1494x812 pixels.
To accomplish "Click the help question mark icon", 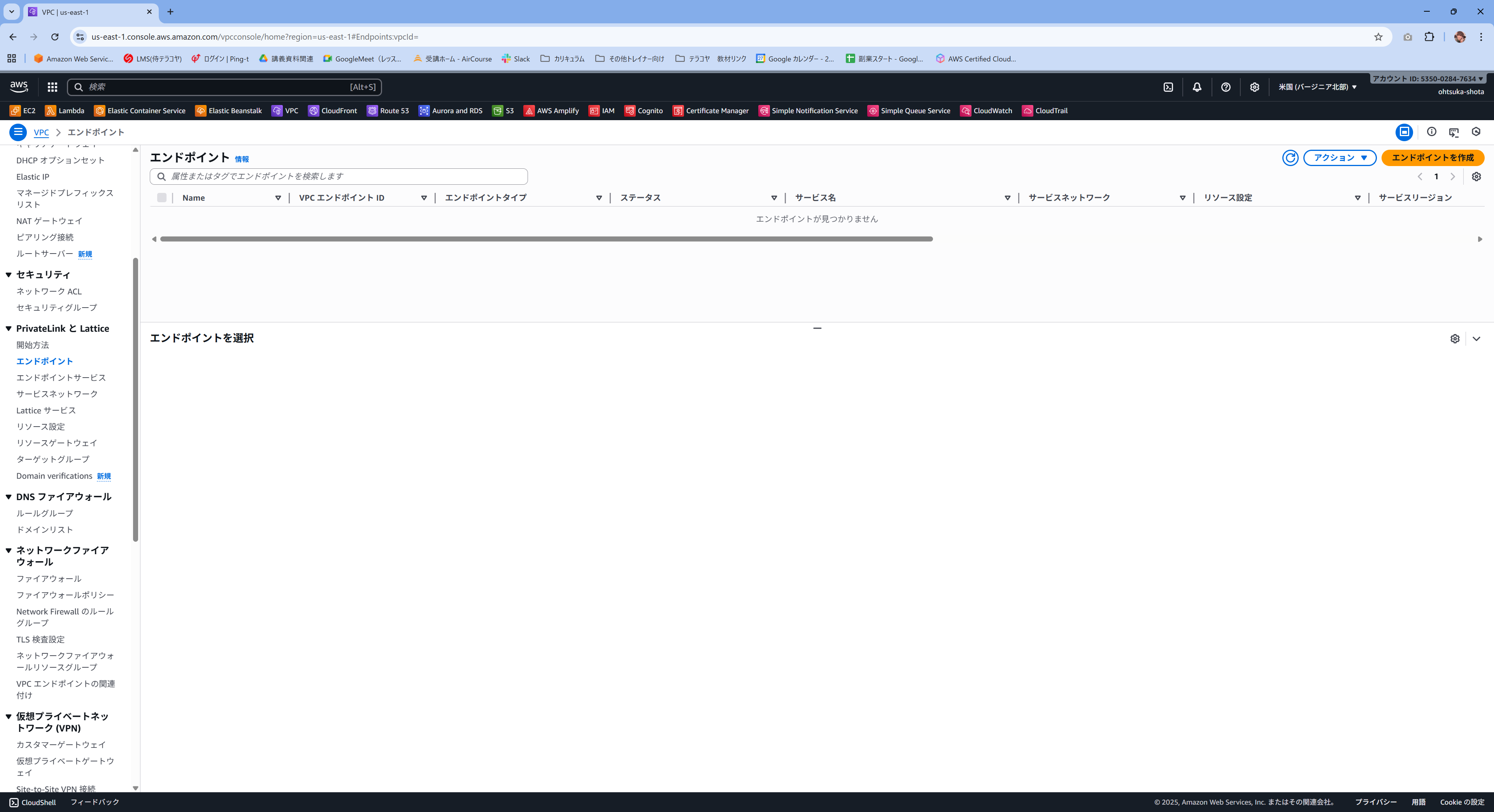I will (1226, 87).
